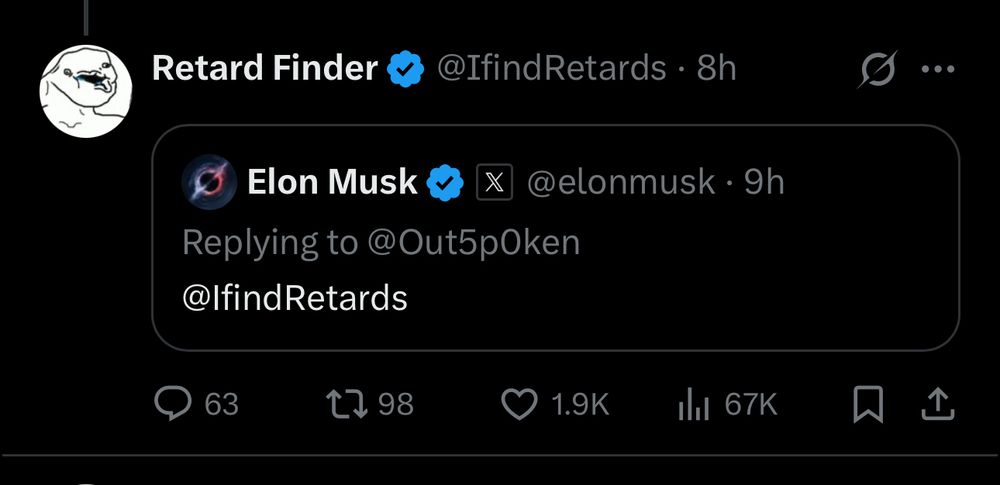The width and height of the screenshot is (1000, 485).
Task: Click the reply speech bubble icon
Action: click(x=173, y=404)
